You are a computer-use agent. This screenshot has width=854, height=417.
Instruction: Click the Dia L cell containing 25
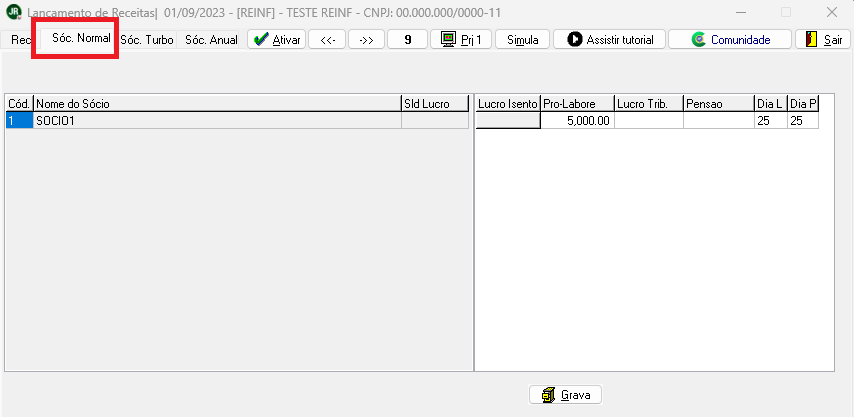point(770,121)
